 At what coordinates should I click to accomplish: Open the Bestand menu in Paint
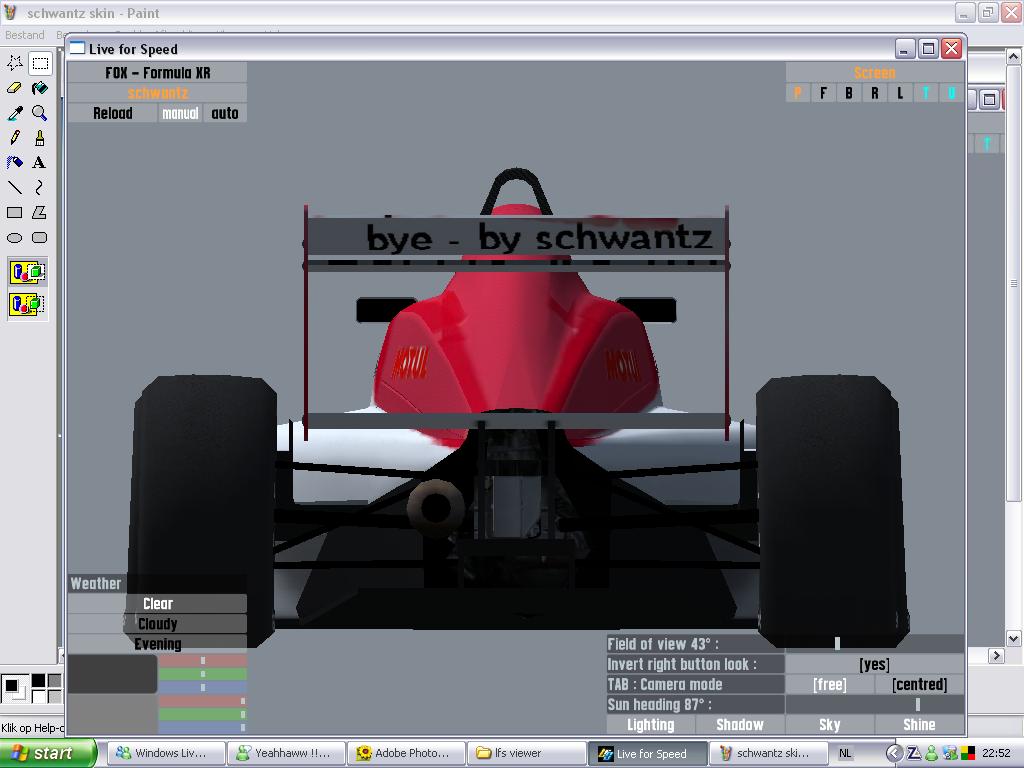25,35
